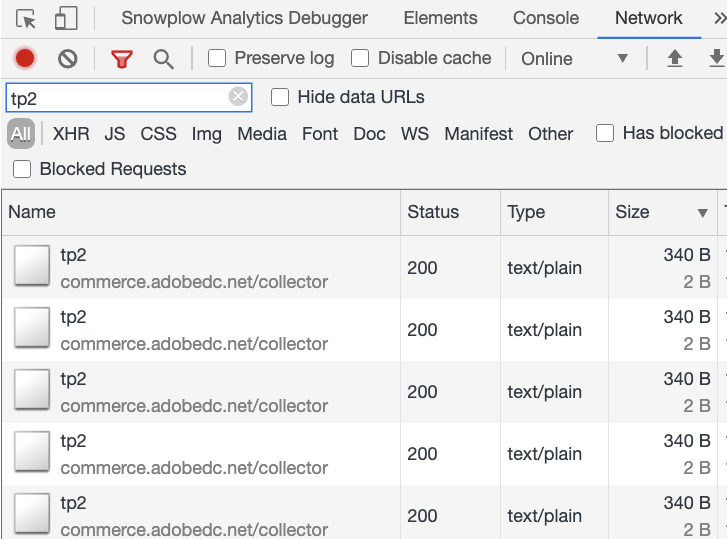Clear the network log

tap(68, 59)
